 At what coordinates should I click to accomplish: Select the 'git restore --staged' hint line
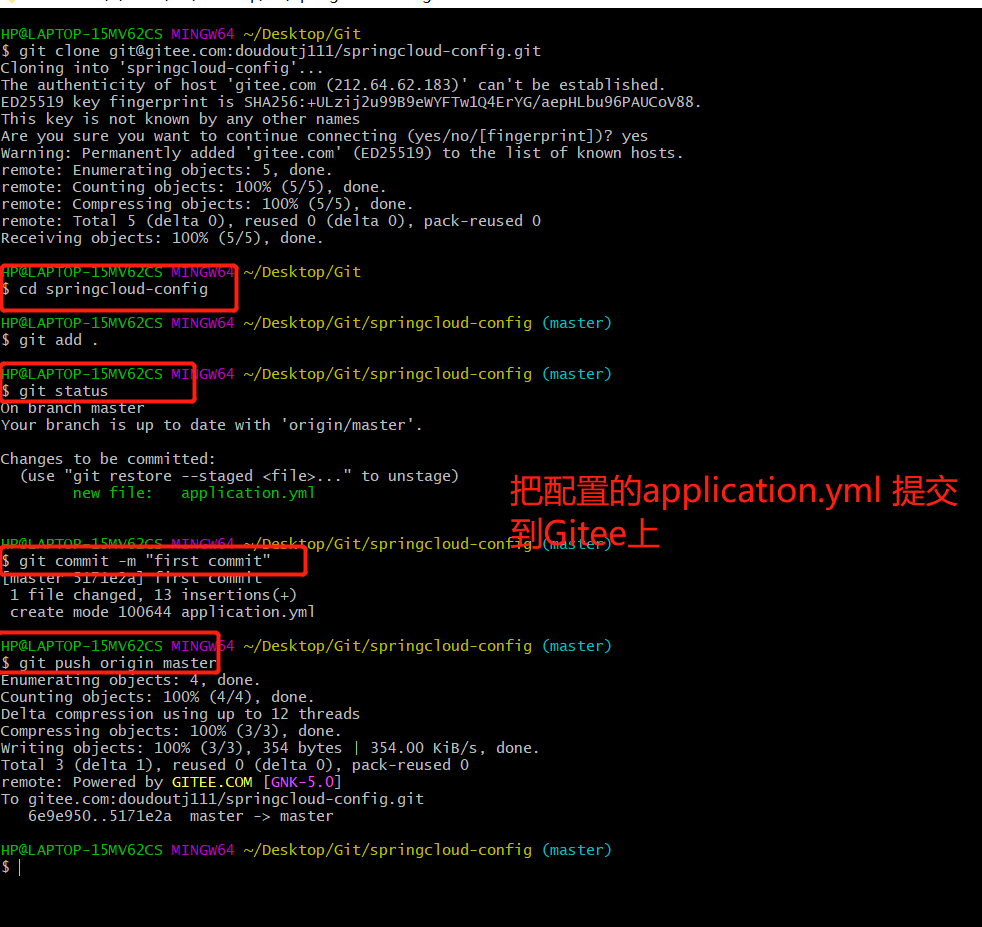point(239,476)
